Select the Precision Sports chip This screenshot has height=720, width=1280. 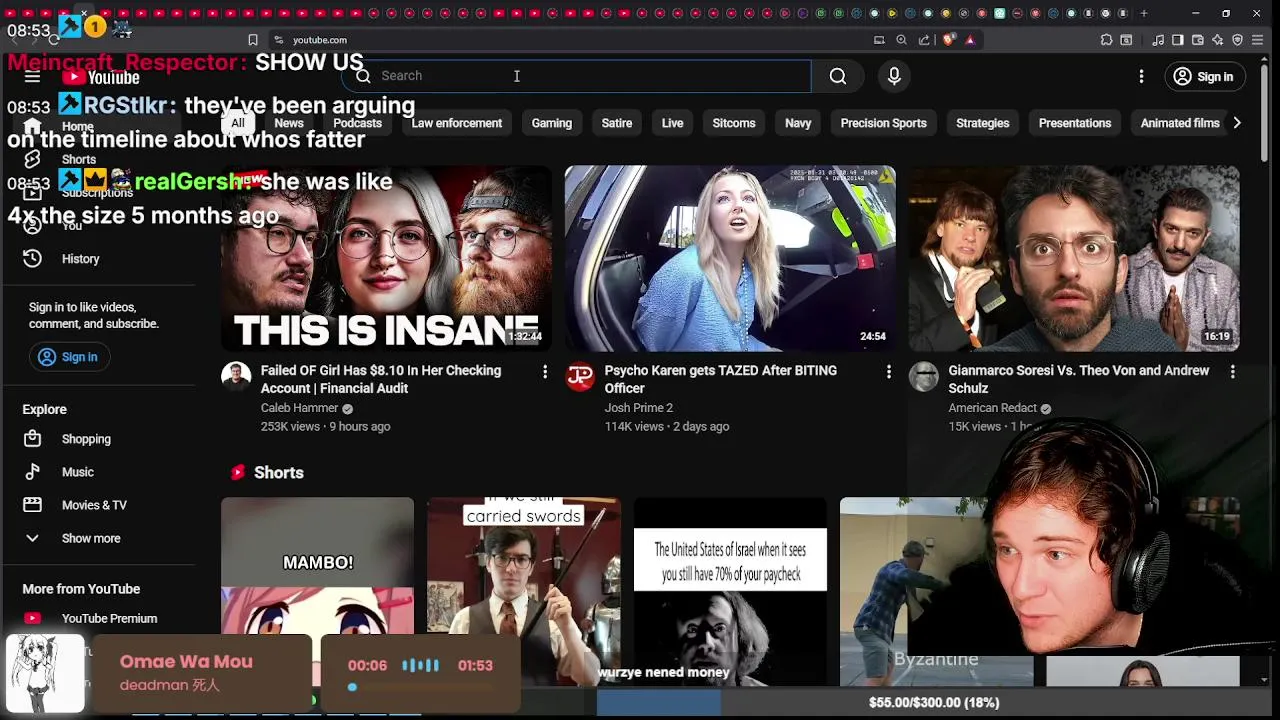coord(884,123)
